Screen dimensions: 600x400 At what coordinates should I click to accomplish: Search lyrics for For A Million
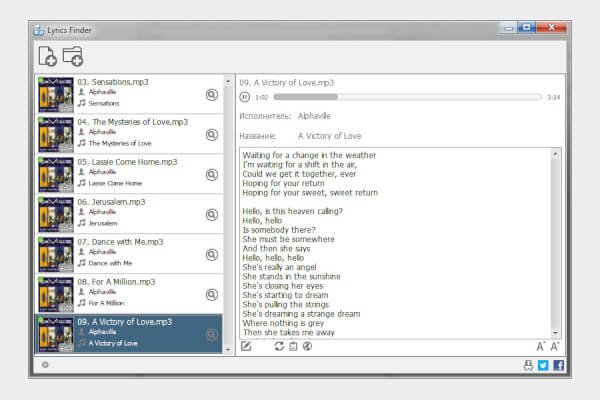click(x=212, y=295)
